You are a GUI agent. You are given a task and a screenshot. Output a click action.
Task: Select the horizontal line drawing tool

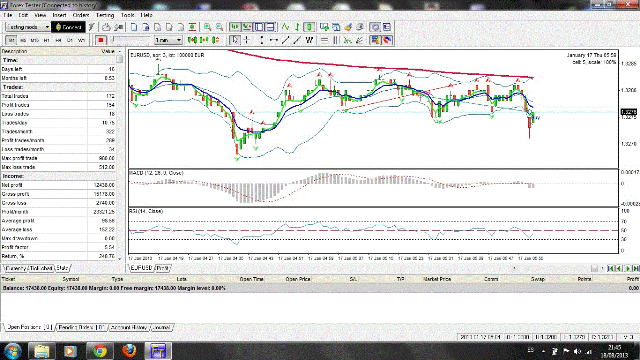pyautogui.click(x=274, y=40)
